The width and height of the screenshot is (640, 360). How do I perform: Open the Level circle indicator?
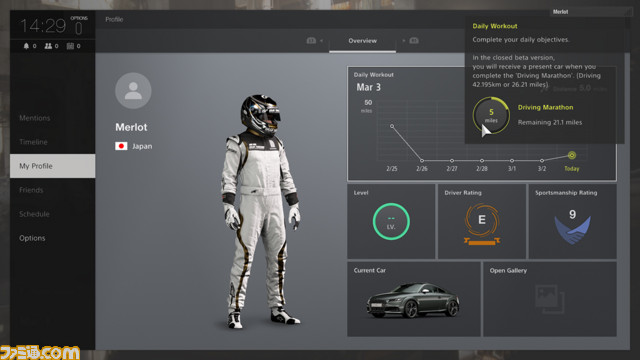pyautogui.click(x=391, y=221)
